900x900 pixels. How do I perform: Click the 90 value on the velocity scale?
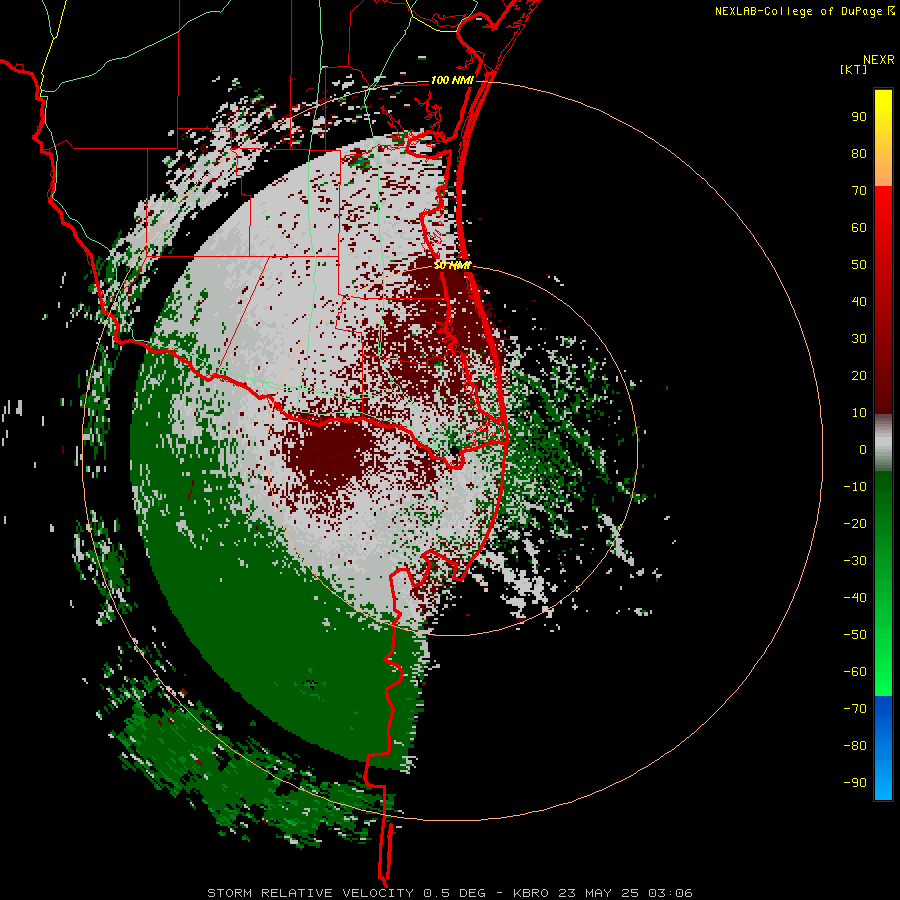pyautogui.click(x=859, y=117)
